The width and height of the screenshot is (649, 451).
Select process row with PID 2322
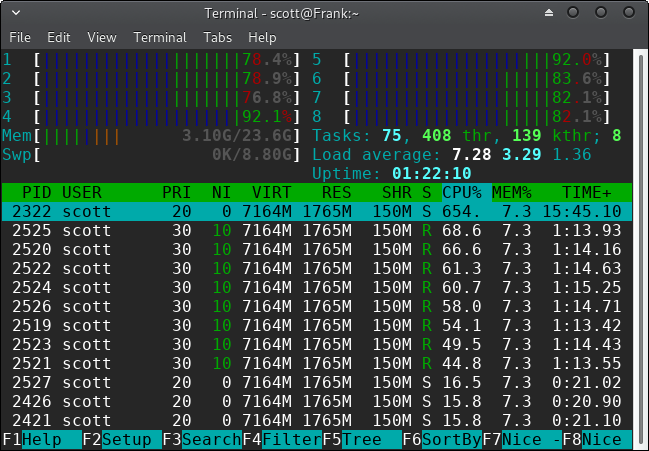point(317,211)
